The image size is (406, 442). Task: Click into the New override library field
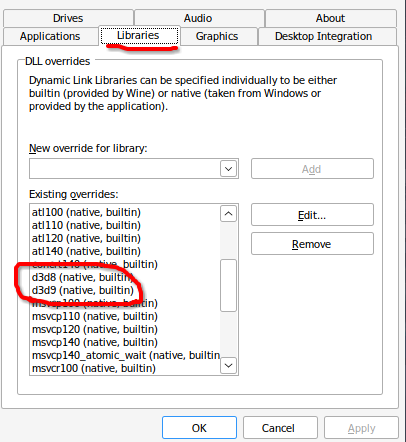[x=125, y=169]
